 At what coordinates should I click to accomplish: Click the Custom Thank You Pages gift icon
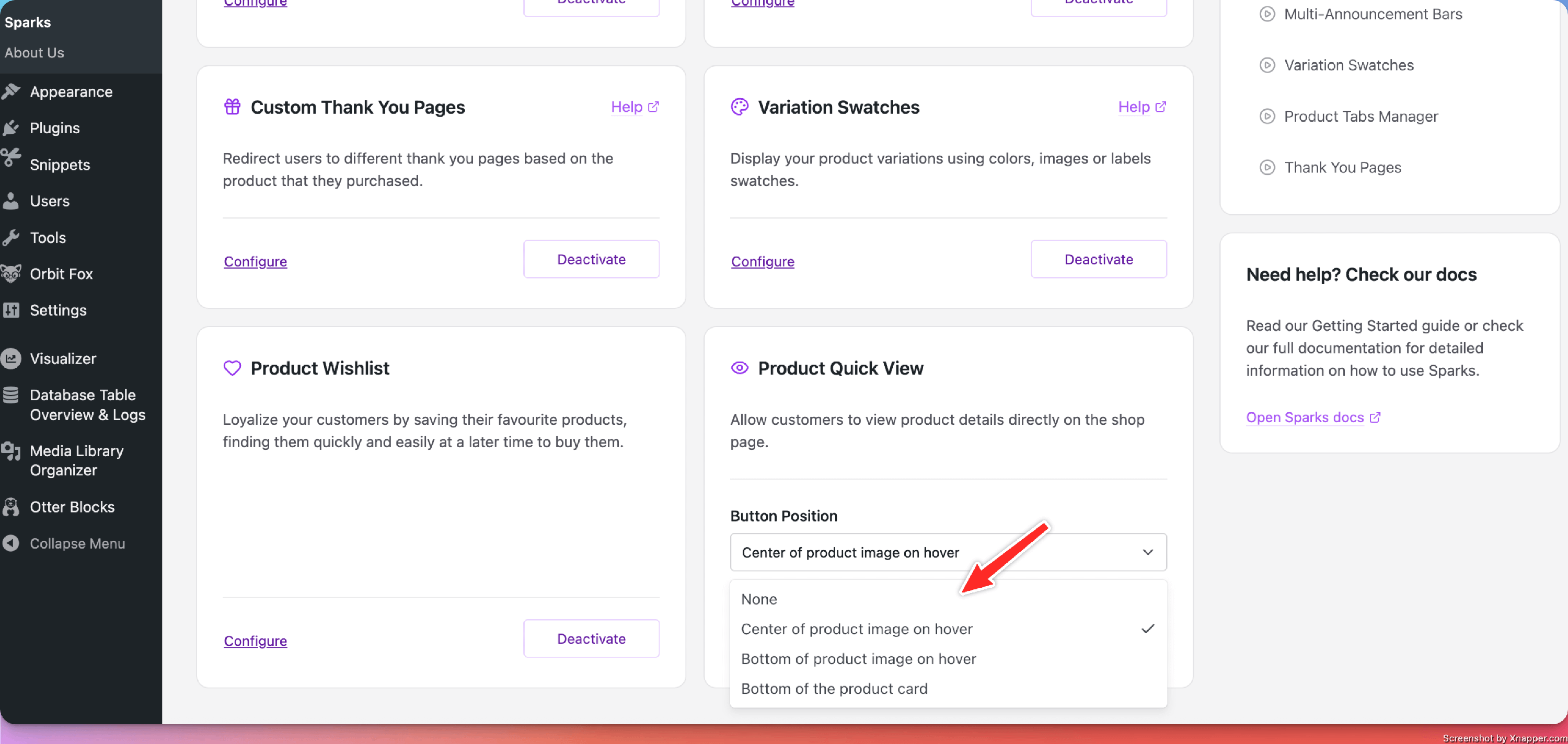[232, 107]
